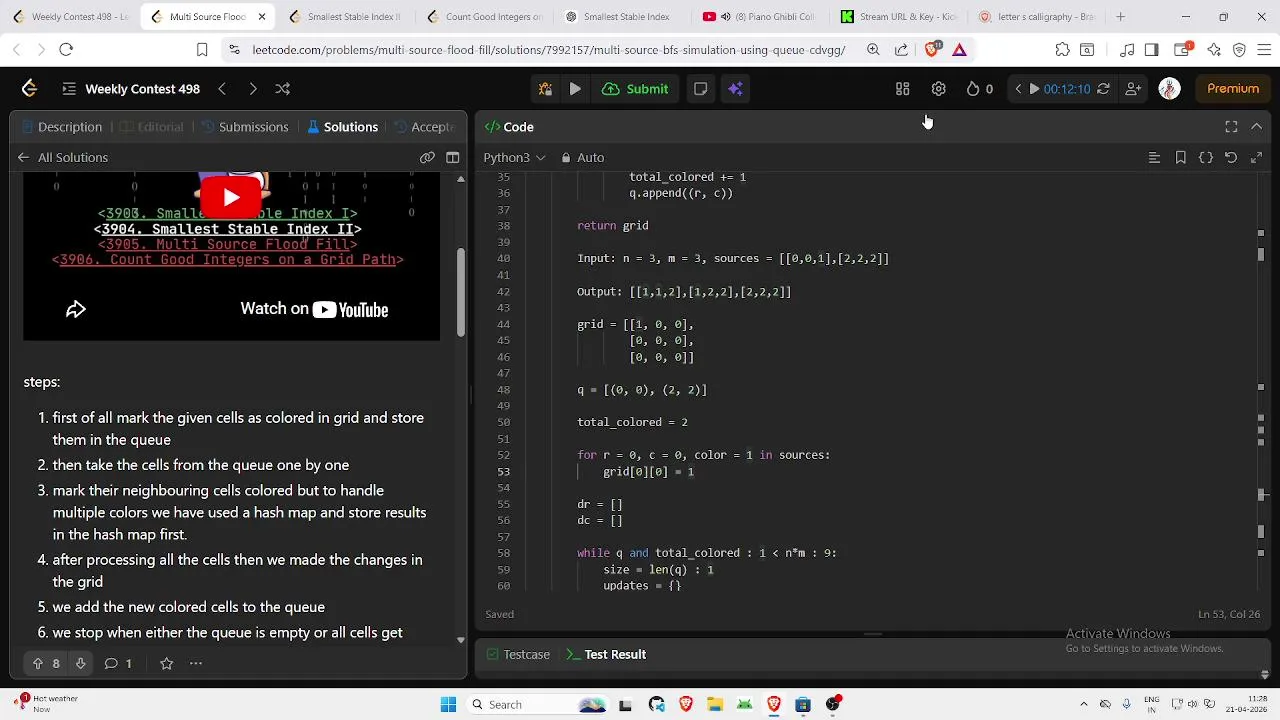
Task: Expand the editor with diagonal arrows icon
Action: [1257, 157]
